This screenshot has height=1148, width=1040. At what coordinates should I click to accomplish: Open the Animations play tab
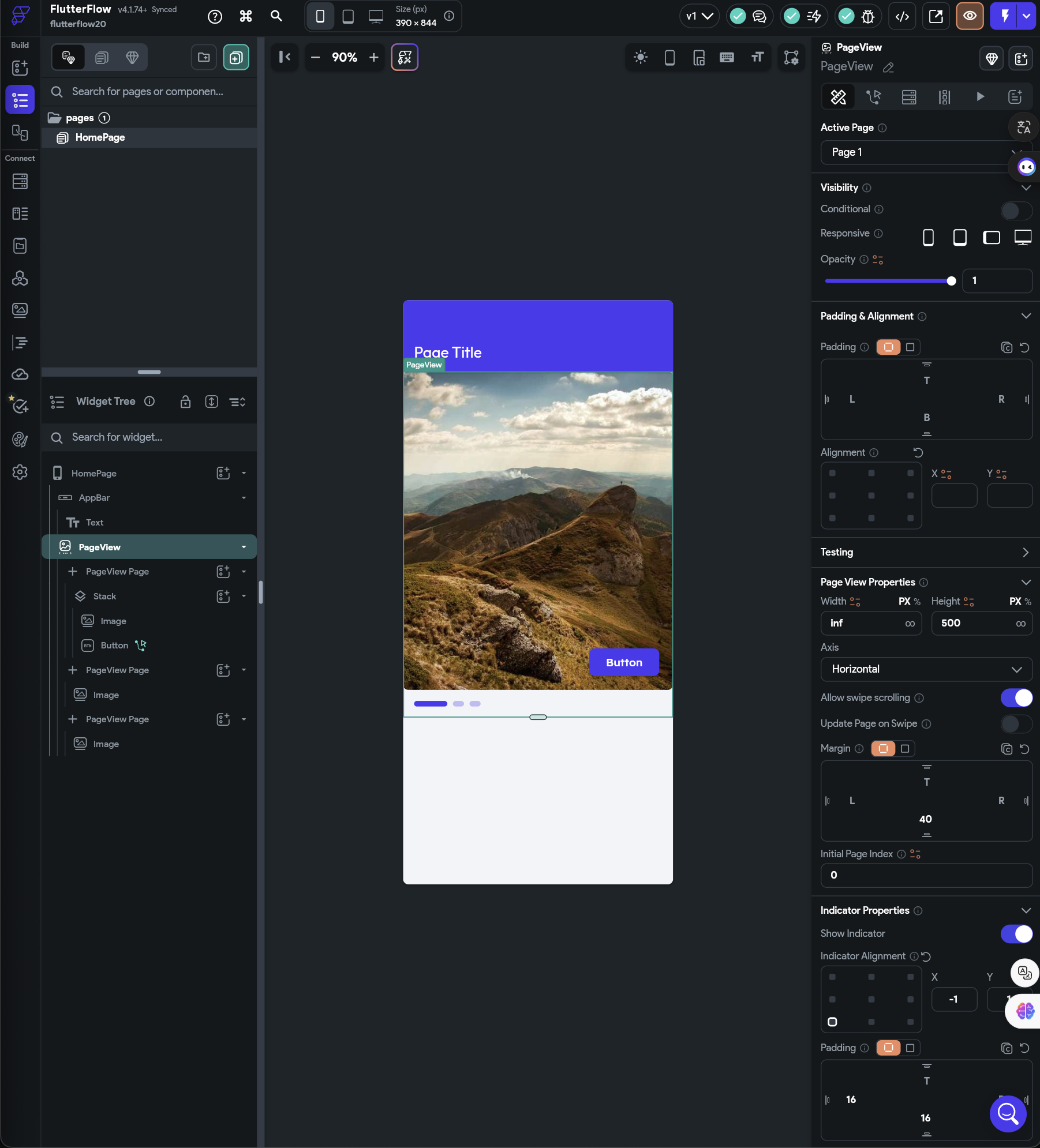(980, 97)
